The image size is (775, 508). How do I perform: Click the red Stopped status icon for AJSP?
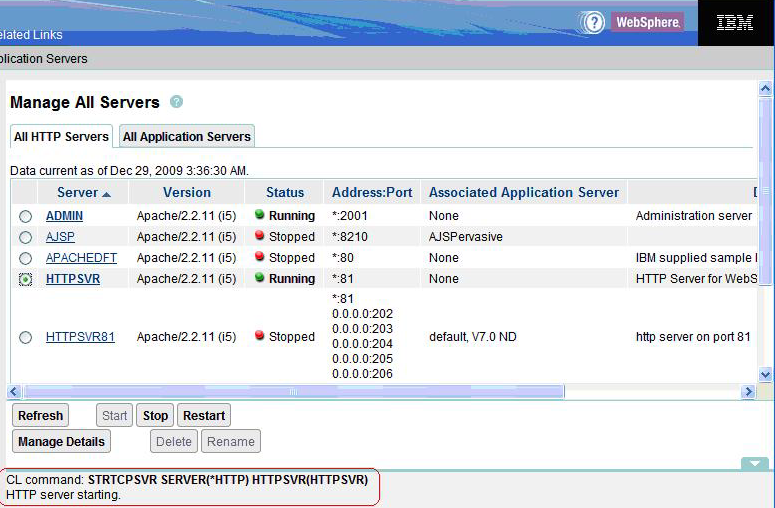(259, 235)
